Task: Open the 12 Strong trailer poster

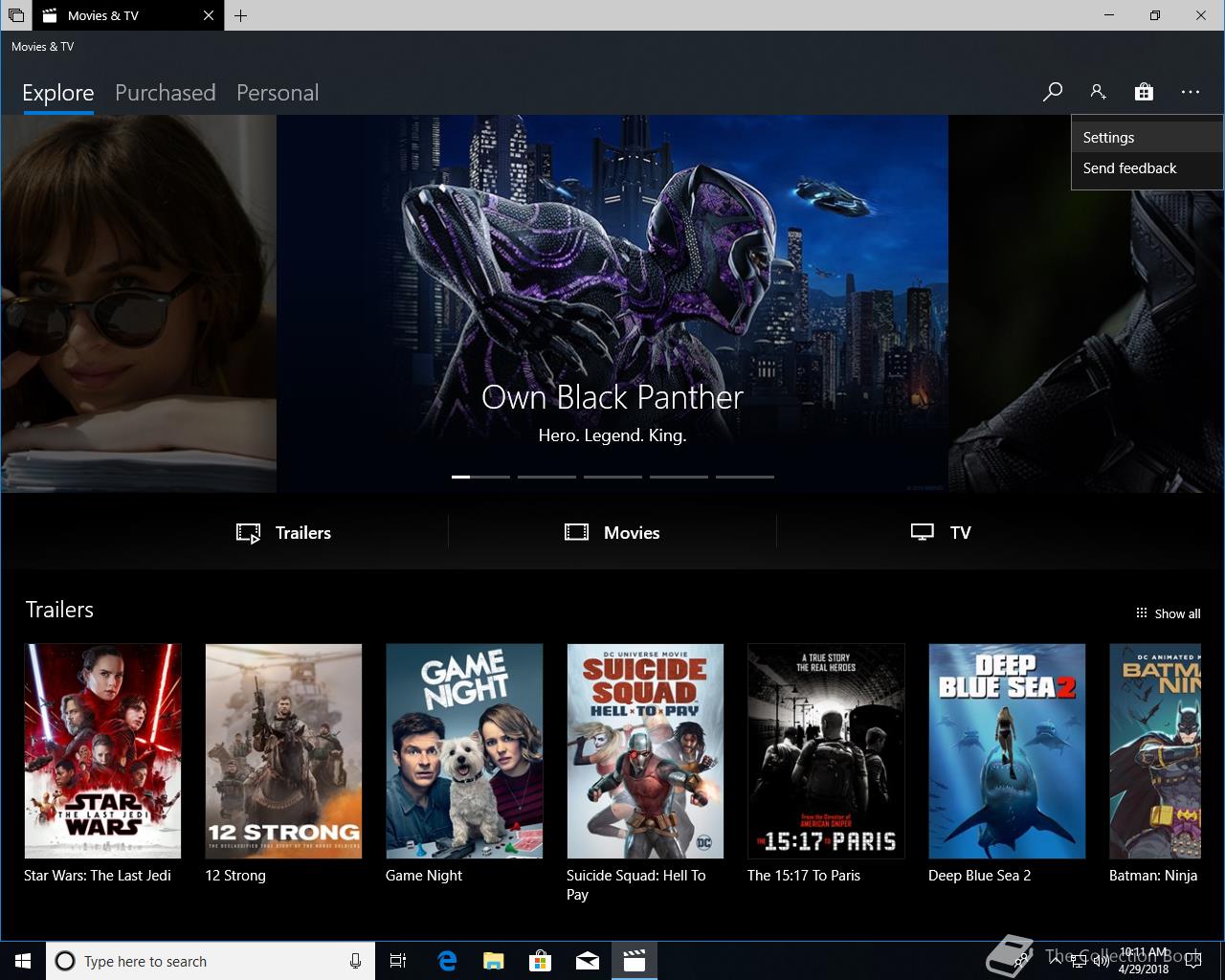Action: click(x=283, y=751)
